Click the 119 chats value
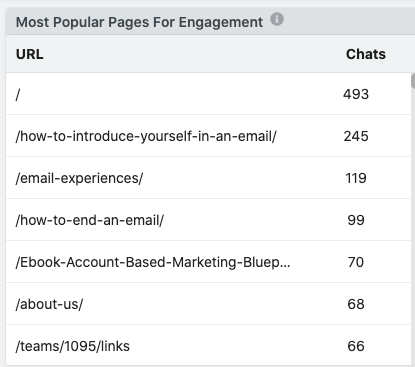Screen dimensions: 415x367 (x=356, y=178)
